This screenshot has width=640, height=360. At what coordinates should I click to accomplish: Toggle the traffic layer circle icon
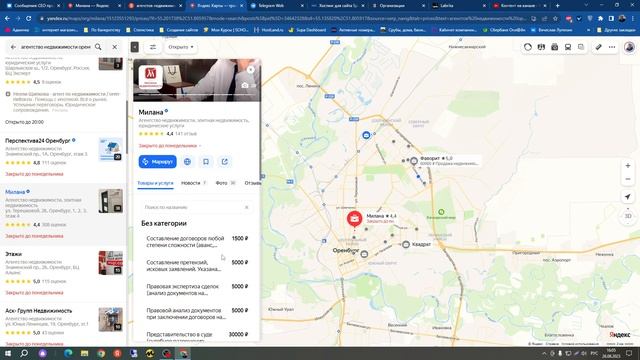[528, 47]
